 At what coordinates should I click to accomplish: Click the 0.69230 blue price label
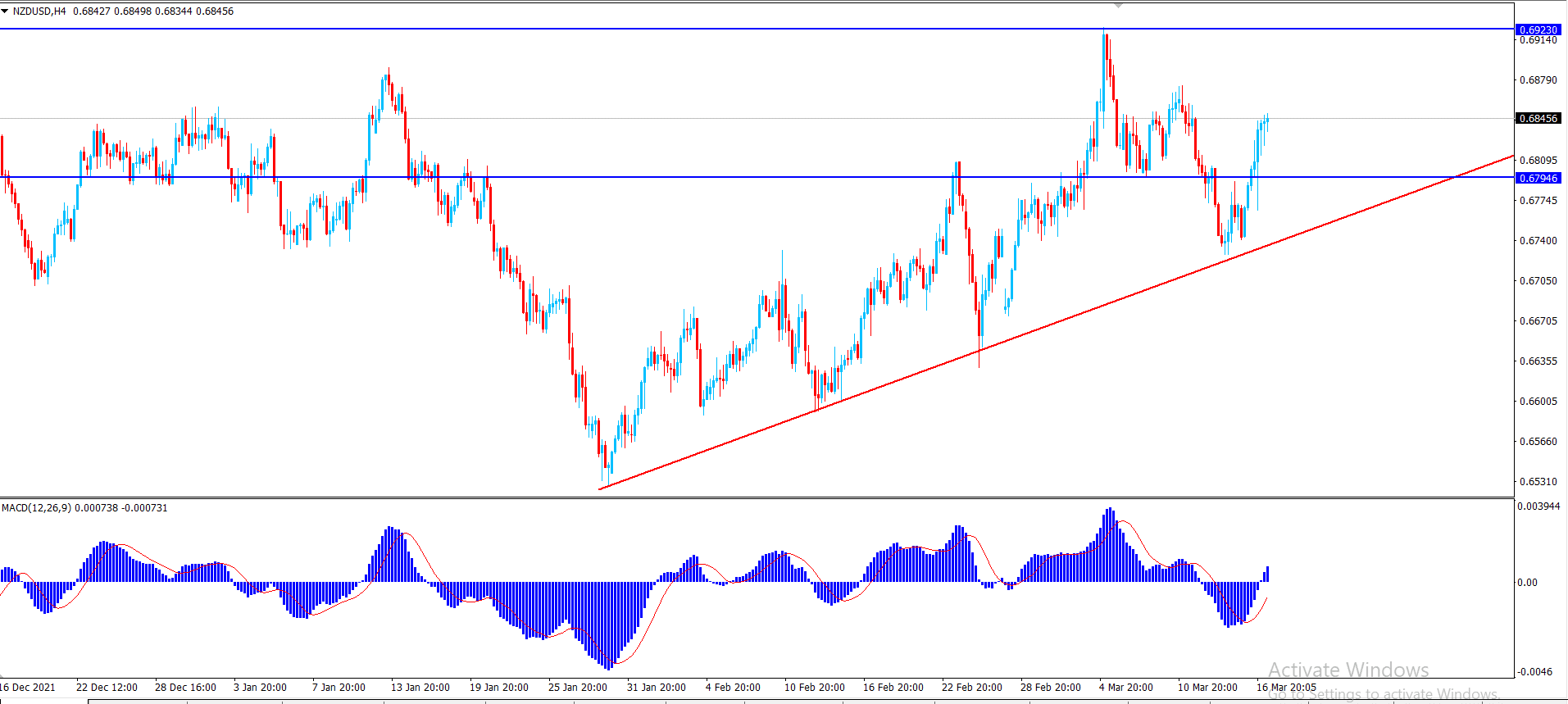[1538, 30]
